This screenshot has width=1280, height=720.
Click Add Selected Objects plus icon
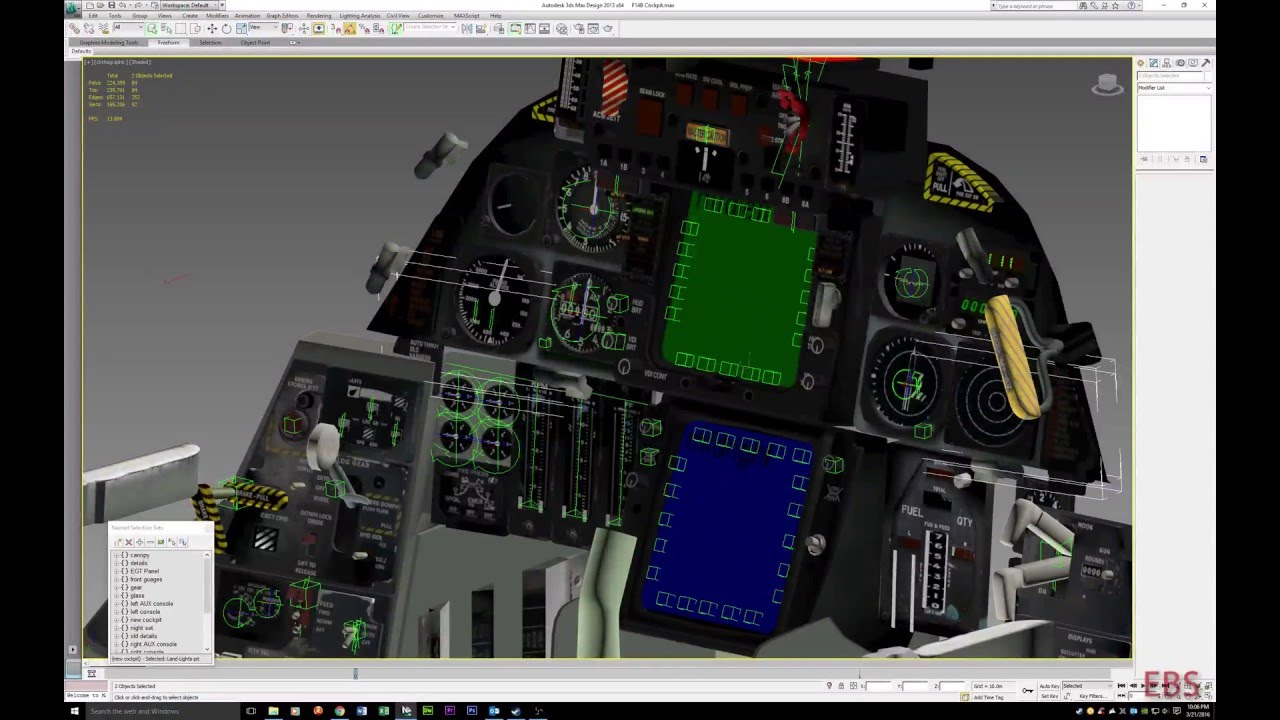pos(140,542)
